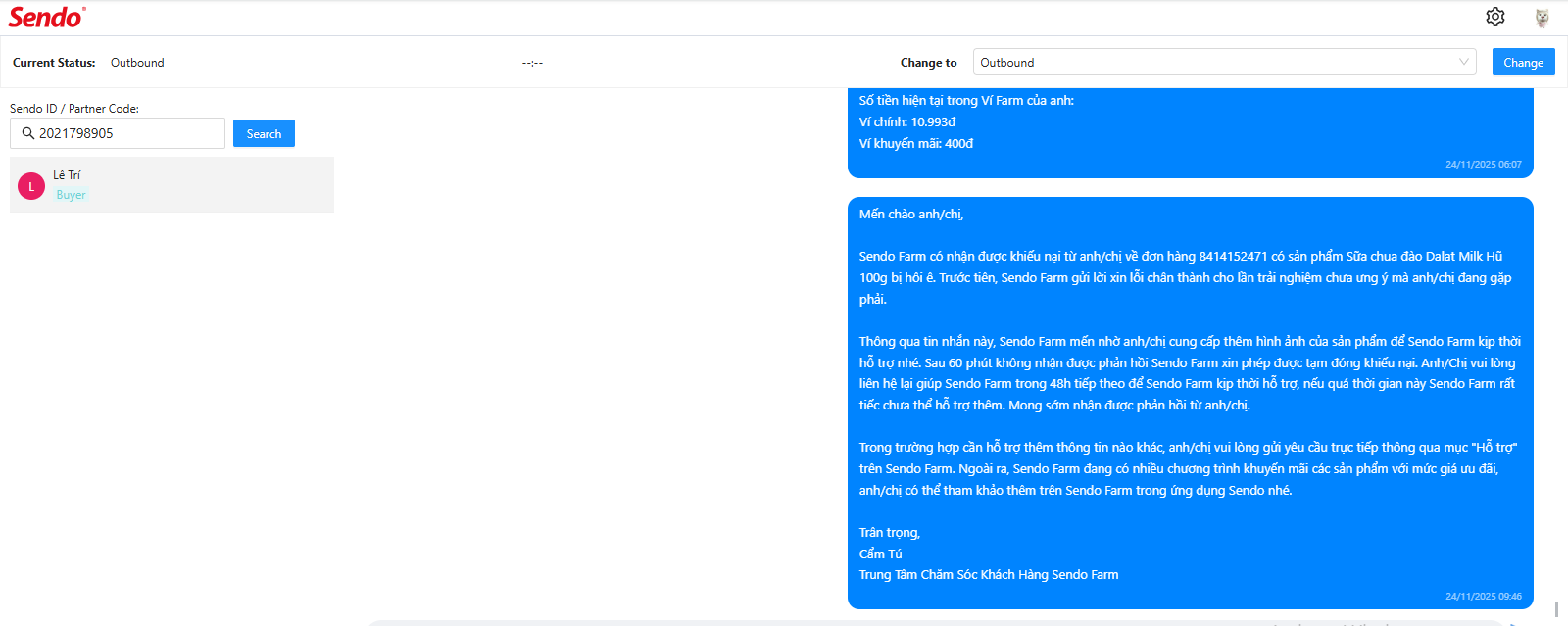Click the 24/11/2025 09:46 timestamp
1568x626 pixels.
coord(1484,596)
